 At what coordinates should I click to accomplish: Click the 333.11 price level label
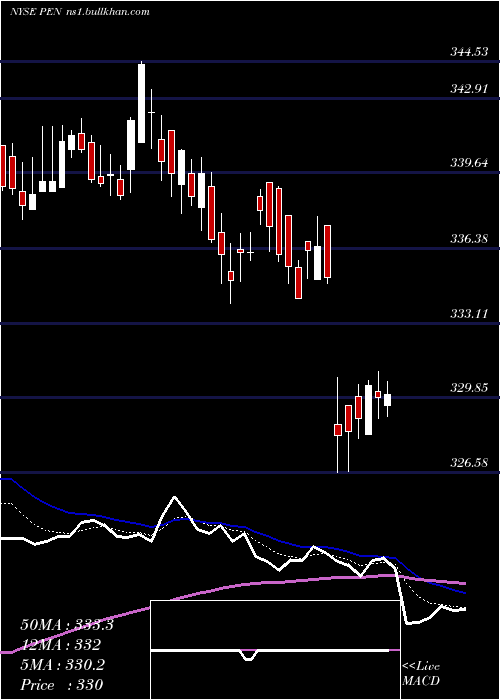tap(469, 314)
